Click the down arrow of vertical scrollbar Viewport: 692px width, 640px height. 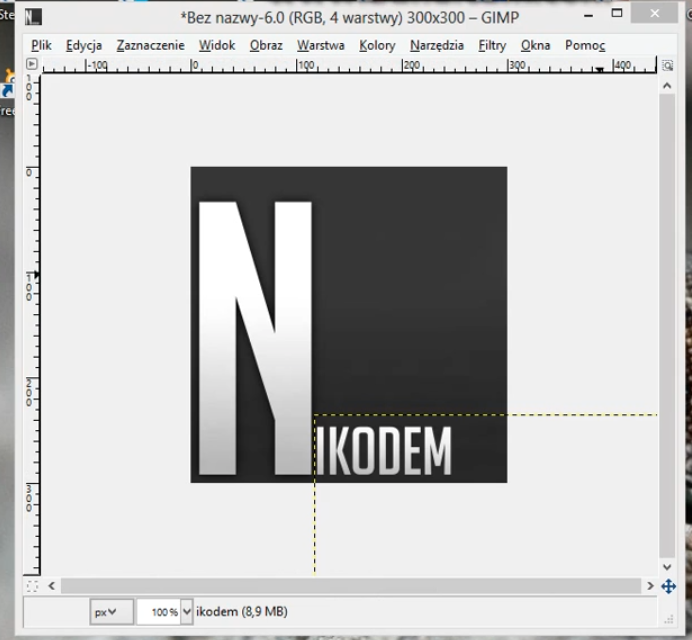coord(667,567)
